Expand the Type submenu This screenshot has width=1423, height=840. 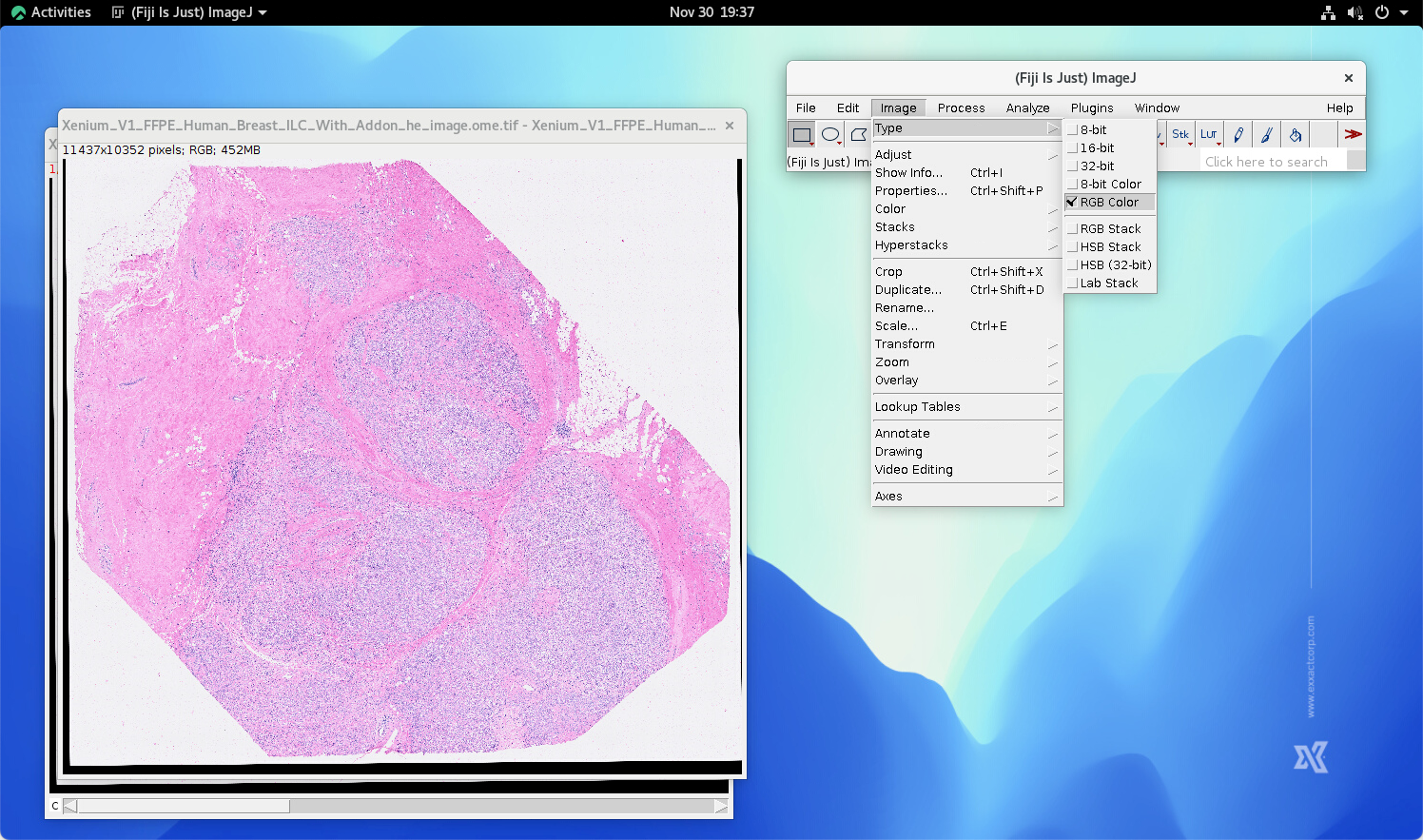pyautogui.click(x=966, y=128)
